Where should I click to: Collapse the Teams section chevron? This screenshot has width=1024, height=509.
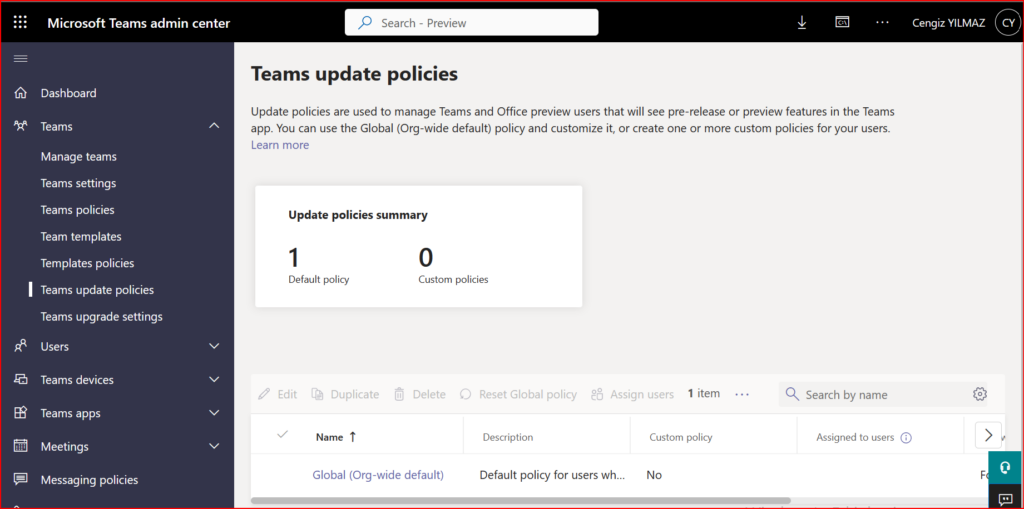click(214, 126)
